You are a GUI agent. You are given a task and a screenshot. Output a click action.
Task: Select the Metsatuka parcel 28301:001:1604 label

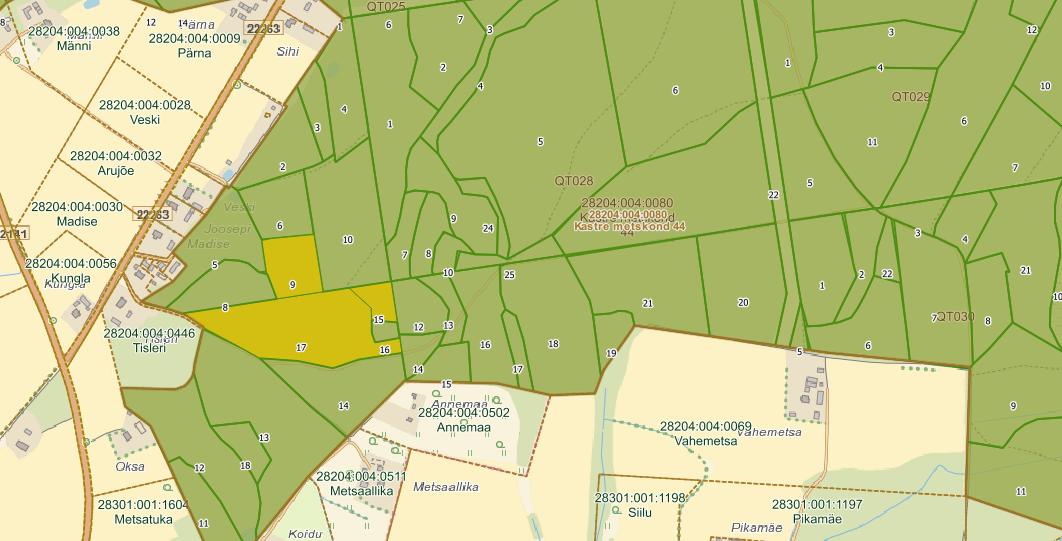pyautogui.click(x=137, y=511)
